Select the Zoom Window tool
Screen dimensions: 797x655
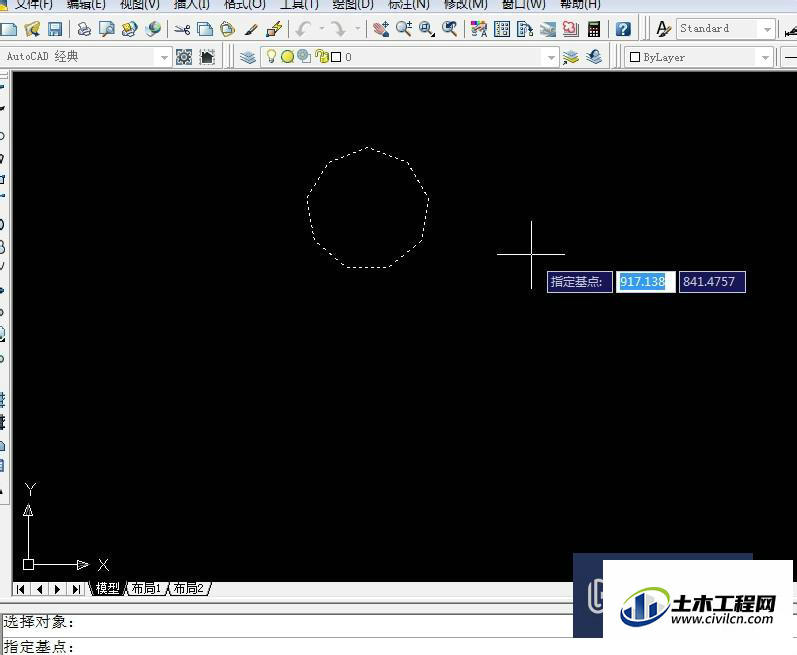(x=427, y=28)
